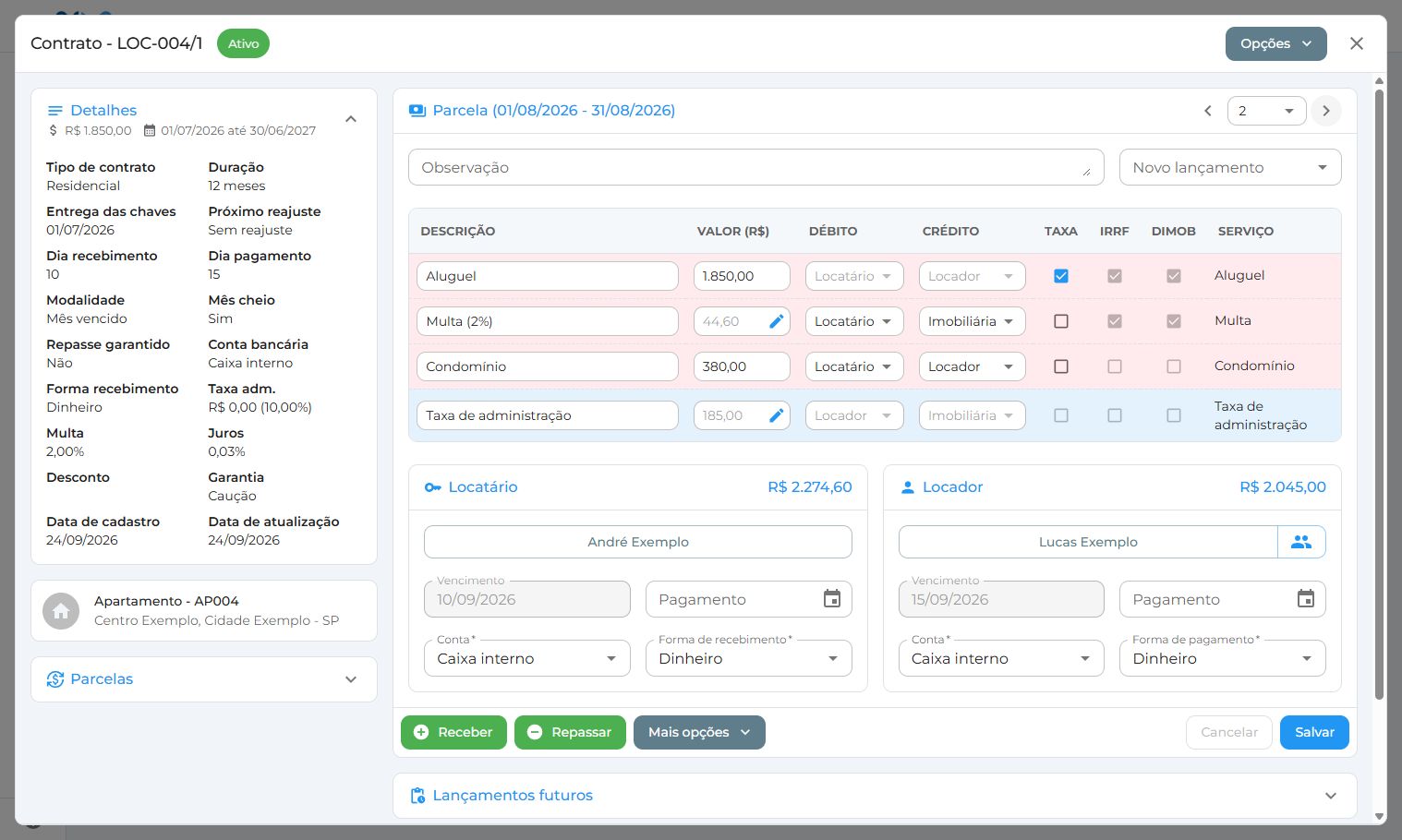The height and width of the screenshot is (840, 1402).
Task: Click the home icon of Apartamento AP004
Action: [61, 611]
